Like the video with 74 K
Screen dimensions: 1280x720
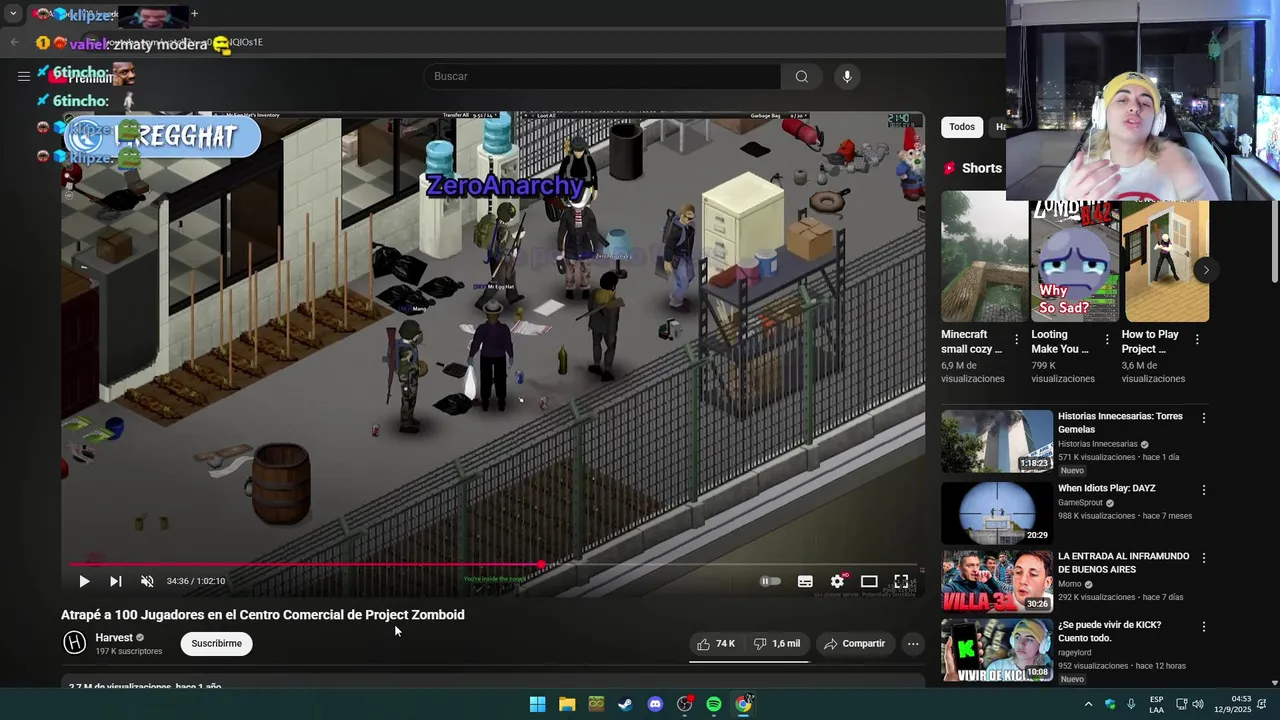pos(717,644)
